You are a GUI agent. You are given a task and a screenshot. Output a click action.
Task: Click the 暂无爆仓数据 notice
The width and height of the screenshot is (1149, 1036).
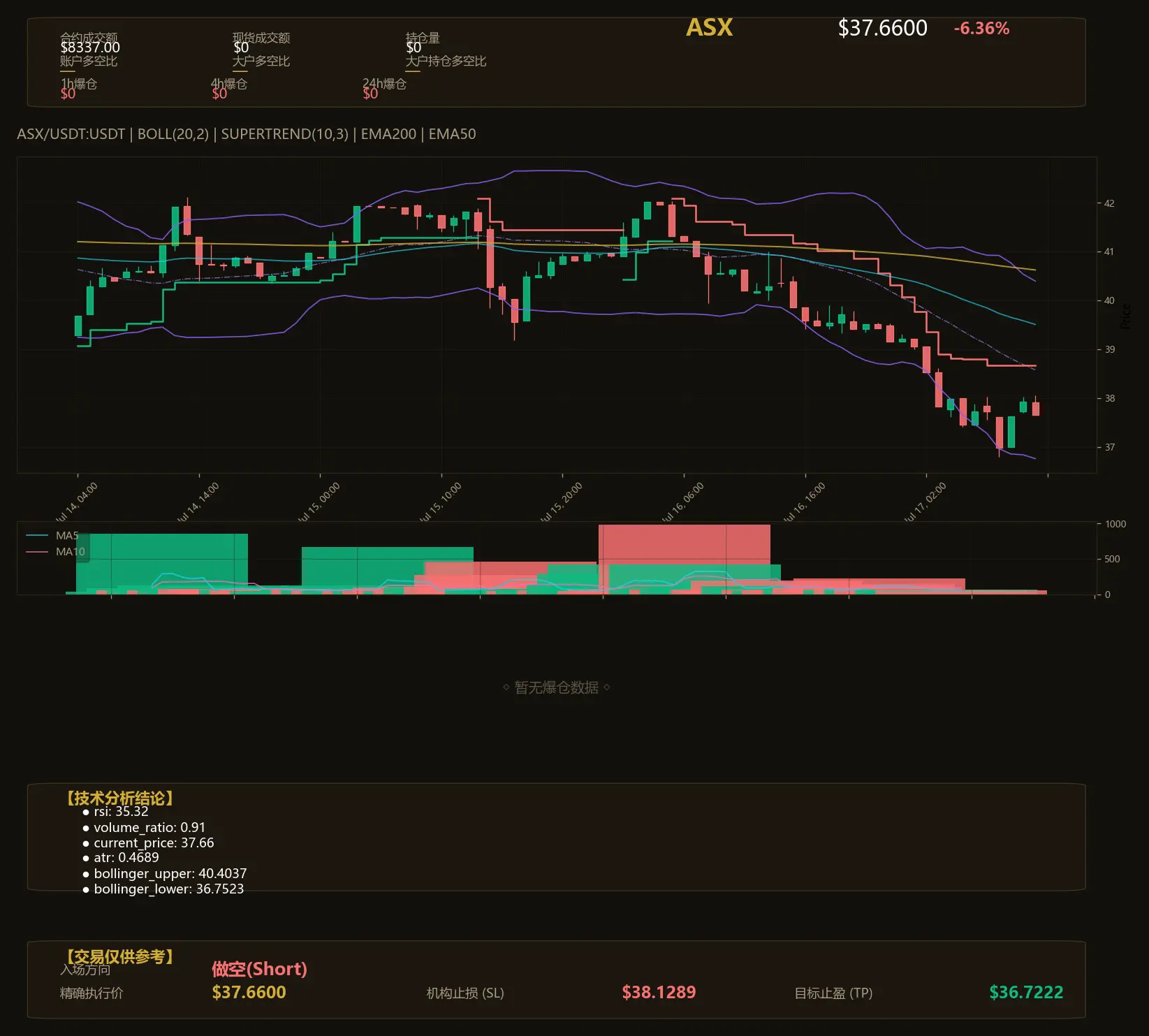point(557,687)
